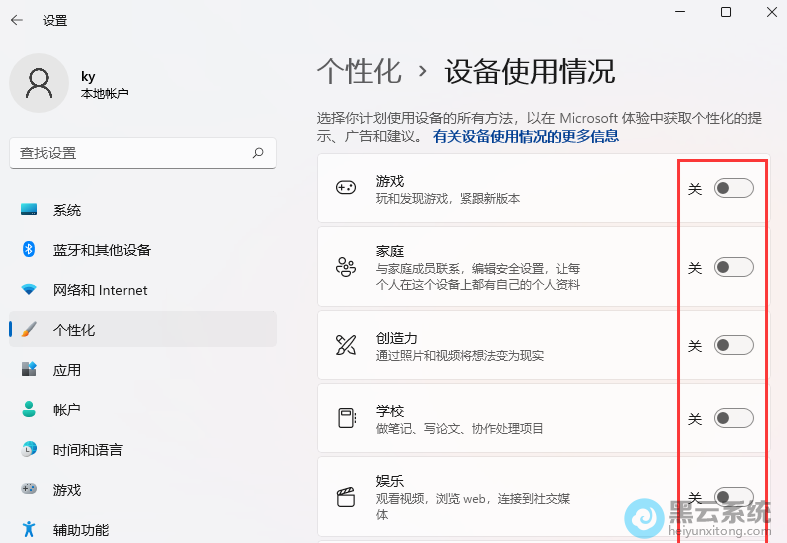This screenshot has width=787, height=543.
Task: Click the notebook icon on 学校 card
Action: (x=347, y=418)
